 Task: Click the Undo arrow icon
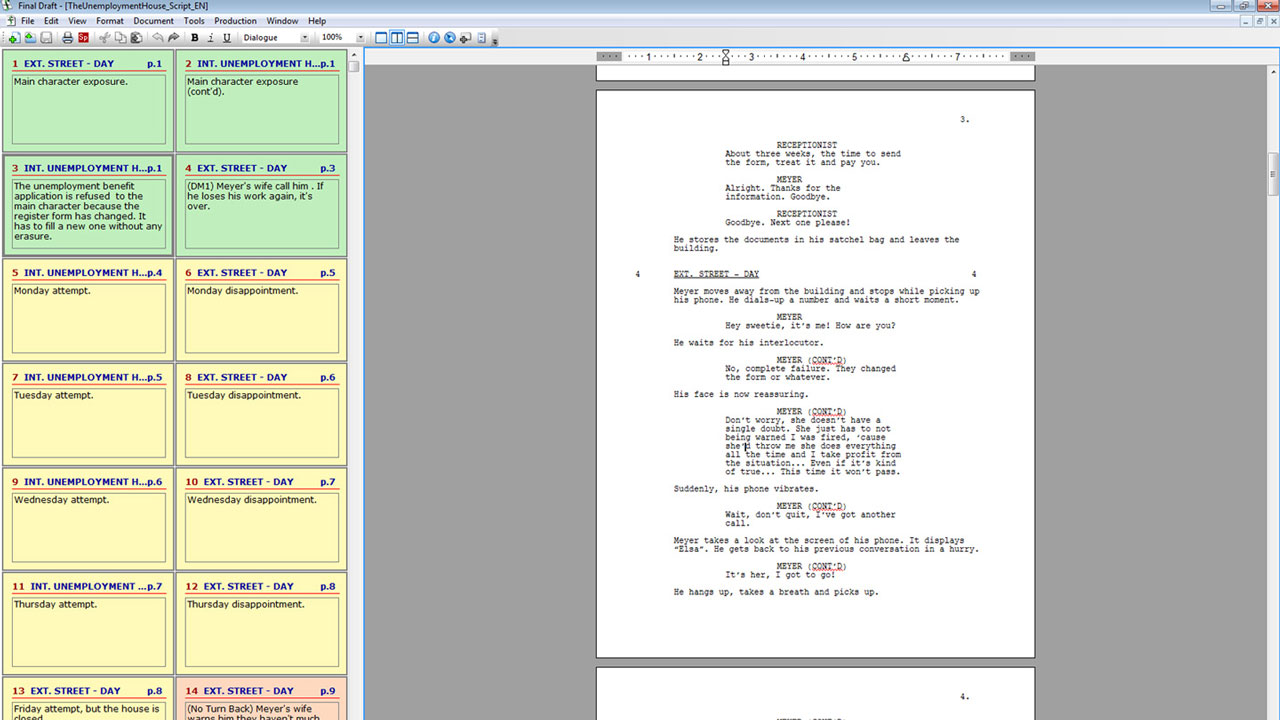tap(158, 38)
